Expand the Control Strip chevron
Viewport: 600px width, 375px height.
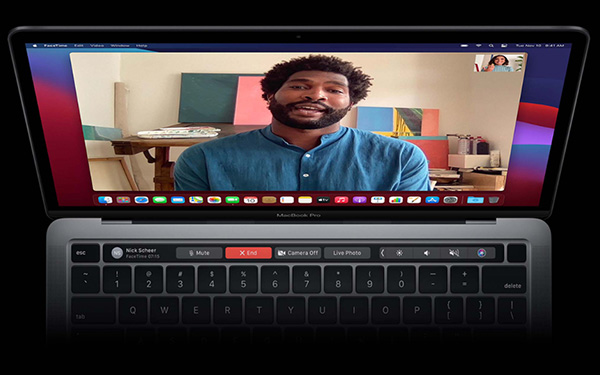382,253
